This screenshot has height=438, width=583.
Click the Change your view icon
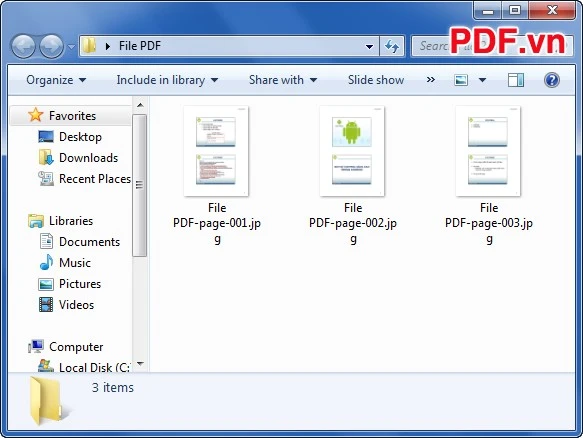pyautogui.click(x=461, y=80)
